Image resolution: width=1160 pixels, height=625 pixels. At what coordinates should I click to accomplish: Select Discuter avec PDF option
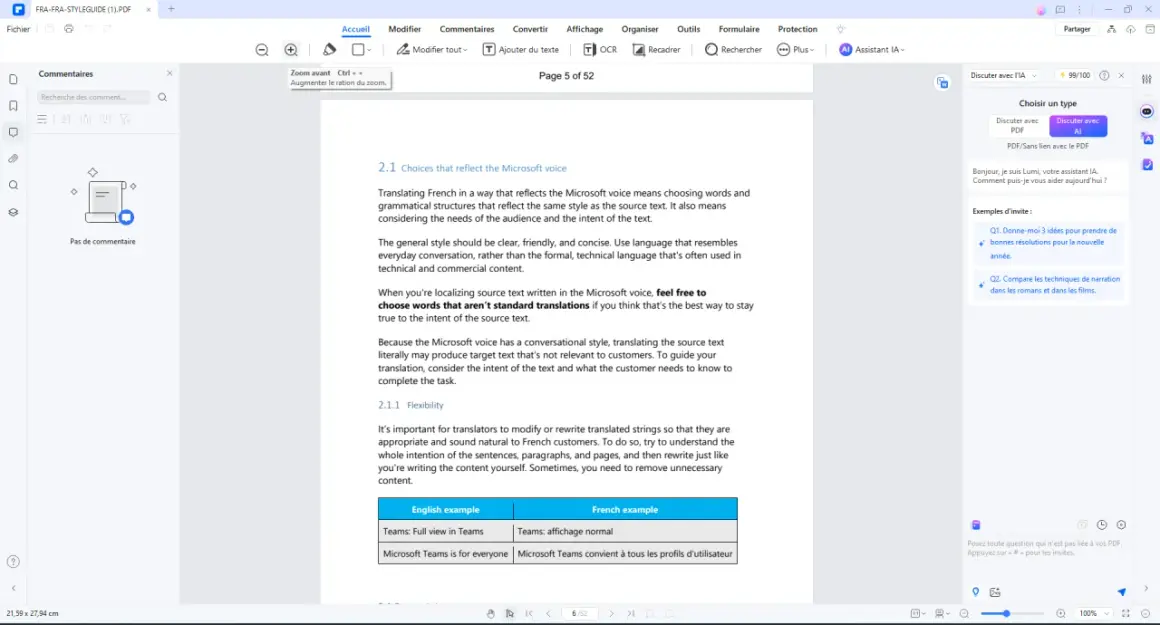[x=1017, y=126]
